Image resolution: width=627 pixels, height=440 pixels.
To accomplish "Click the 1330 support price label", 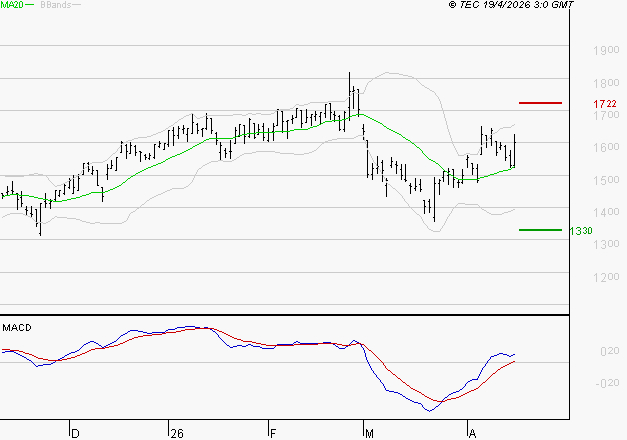I will coord(581,231).
